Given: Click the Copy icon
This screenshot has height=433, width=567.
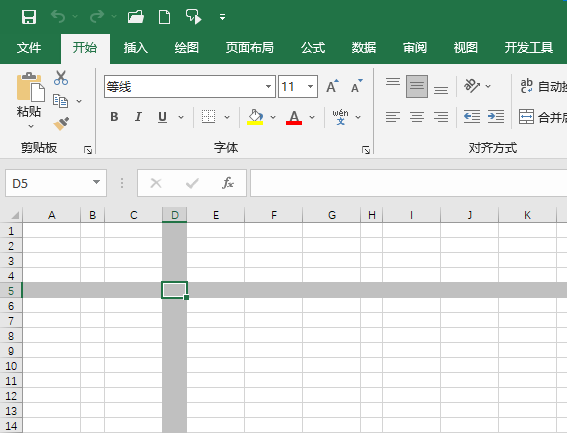Looking at the screenshot, I should (60, 101).
